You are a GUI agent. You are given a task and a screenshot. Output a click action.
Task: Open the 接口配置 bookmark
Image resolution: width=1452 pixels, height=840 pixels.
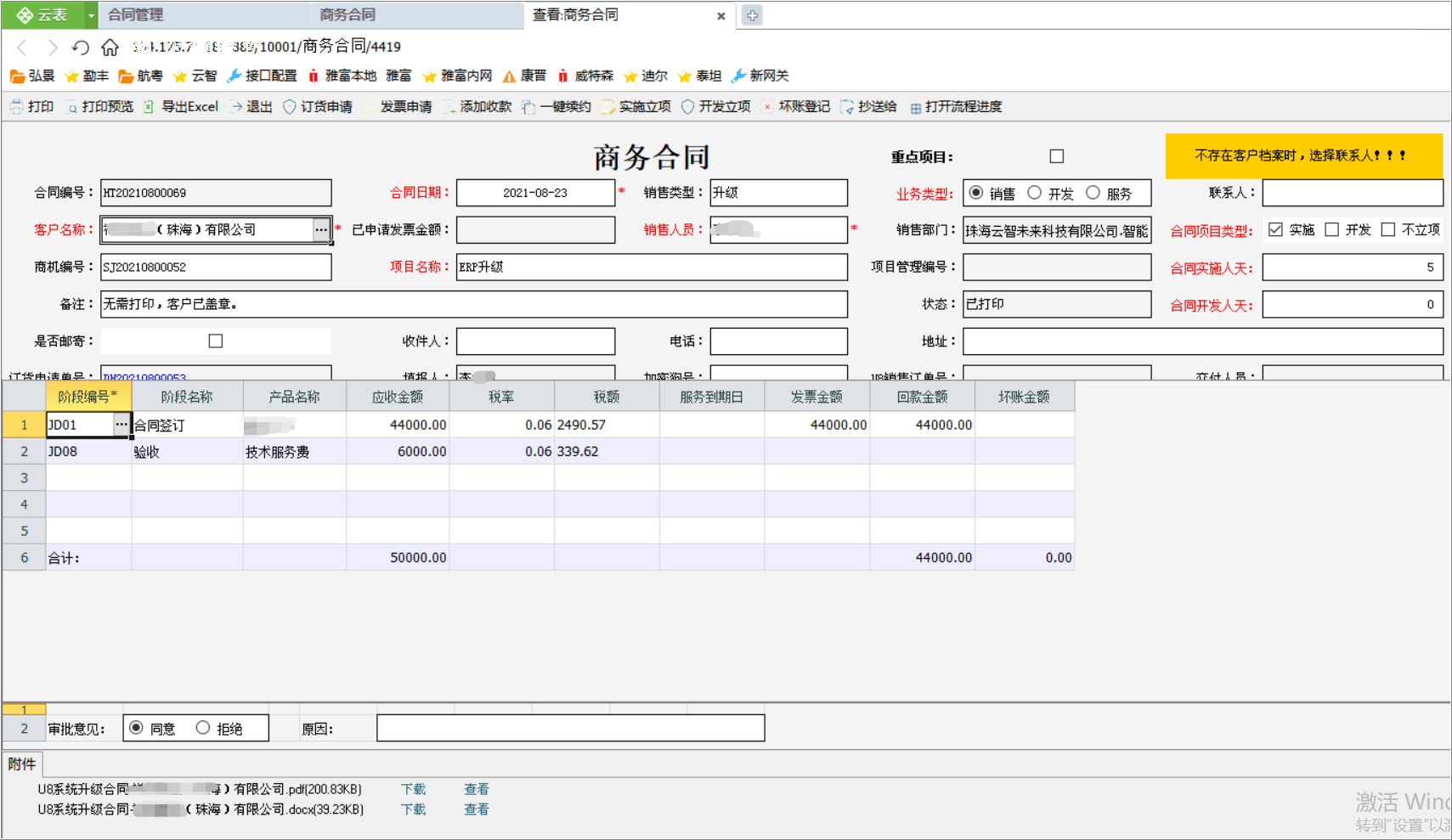pyautogui.click(x=262, y=76)
